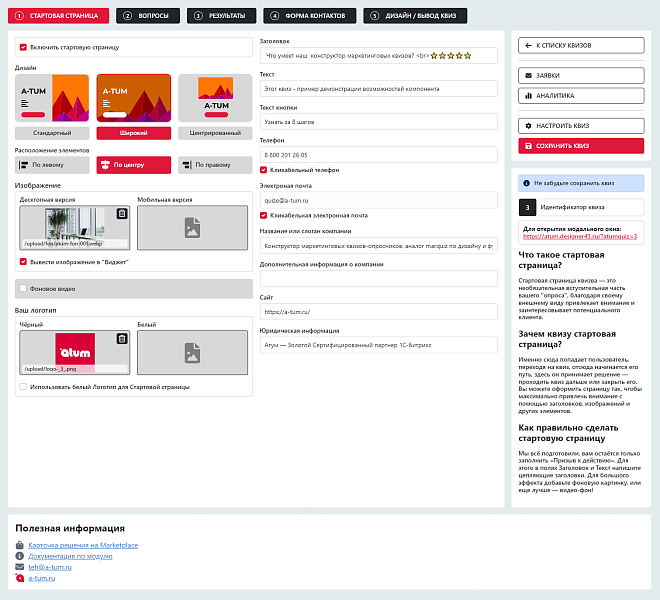Save the quiz with Сохранить квиз
This screenshot has width=660, height=600.
point(581,146)
